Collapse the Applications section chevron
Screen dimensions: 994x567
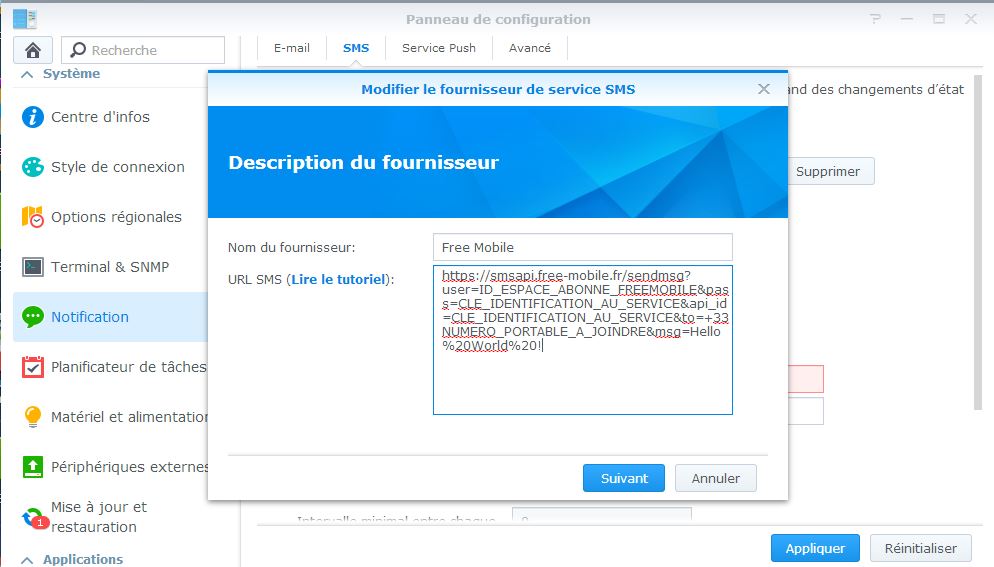point(27,559)
